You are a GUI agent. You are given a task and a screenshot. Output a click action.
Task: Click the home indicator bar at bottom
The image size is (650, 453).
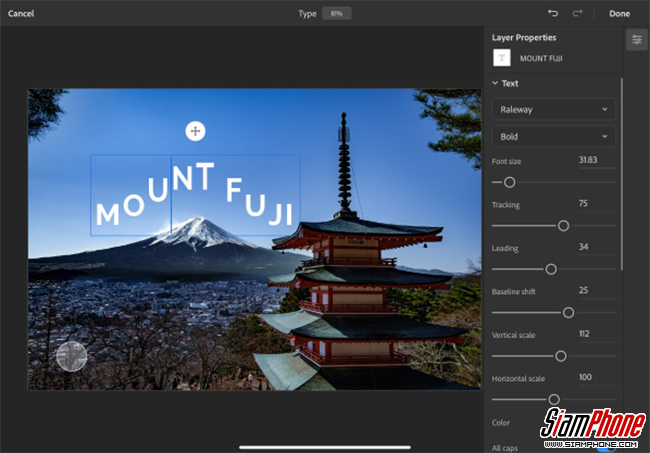tap(325, 447)
